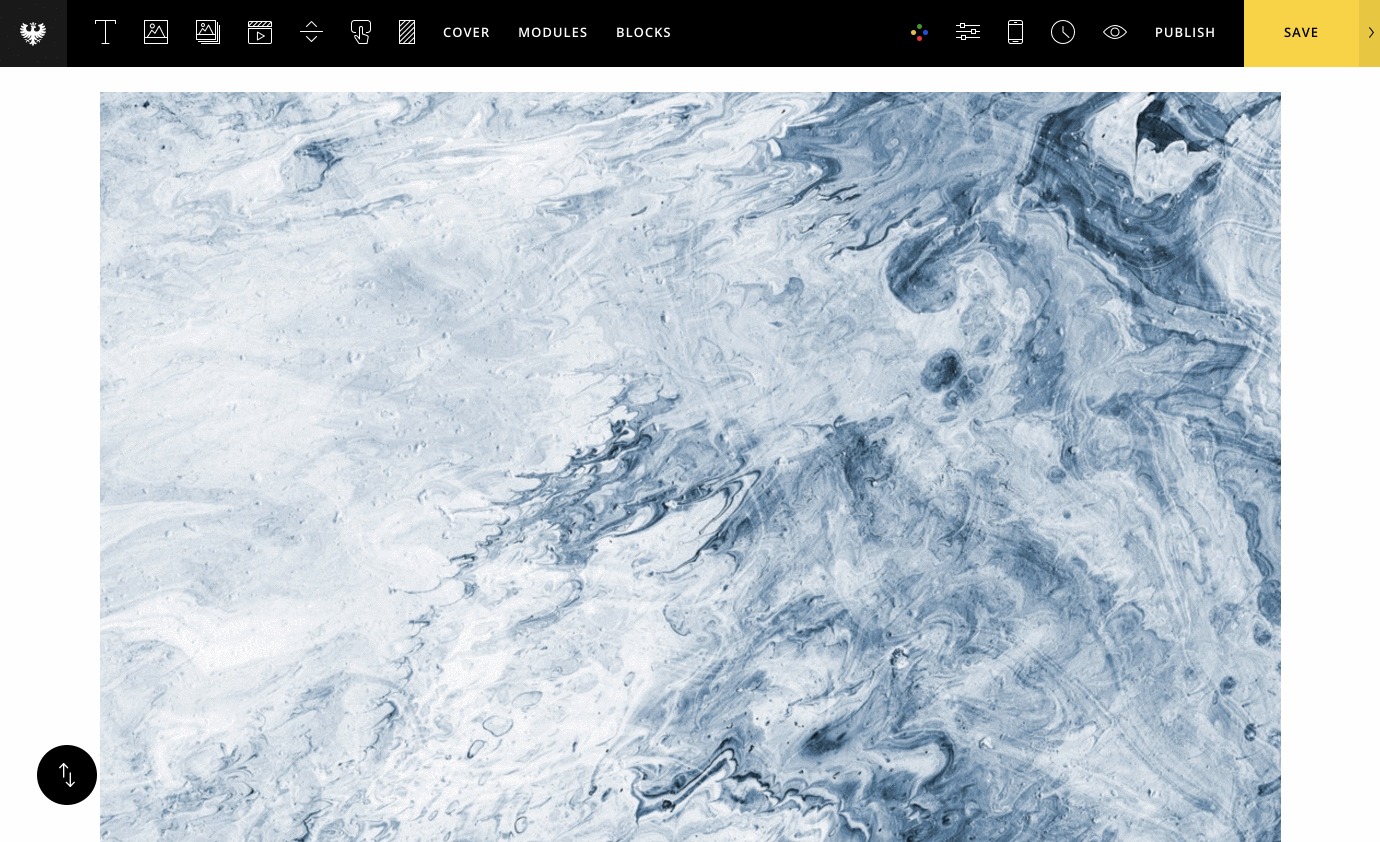Add a spacer module

click(311, 32)
